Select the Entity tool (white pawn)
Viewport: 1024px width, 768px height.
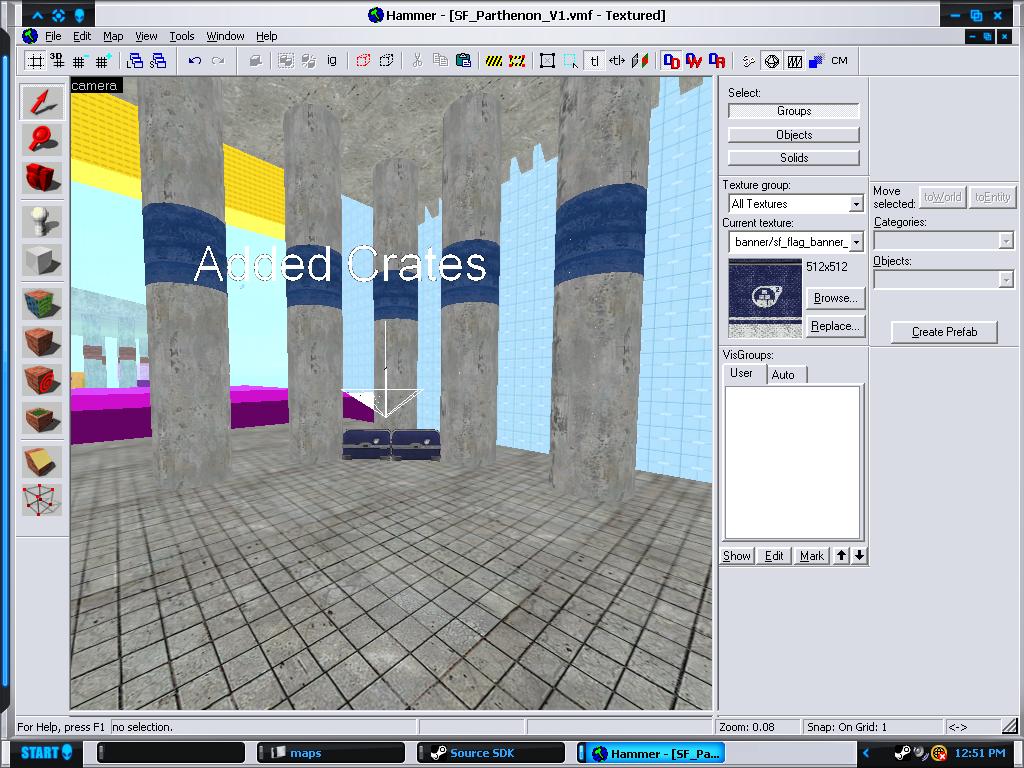[x=42, y=221]
